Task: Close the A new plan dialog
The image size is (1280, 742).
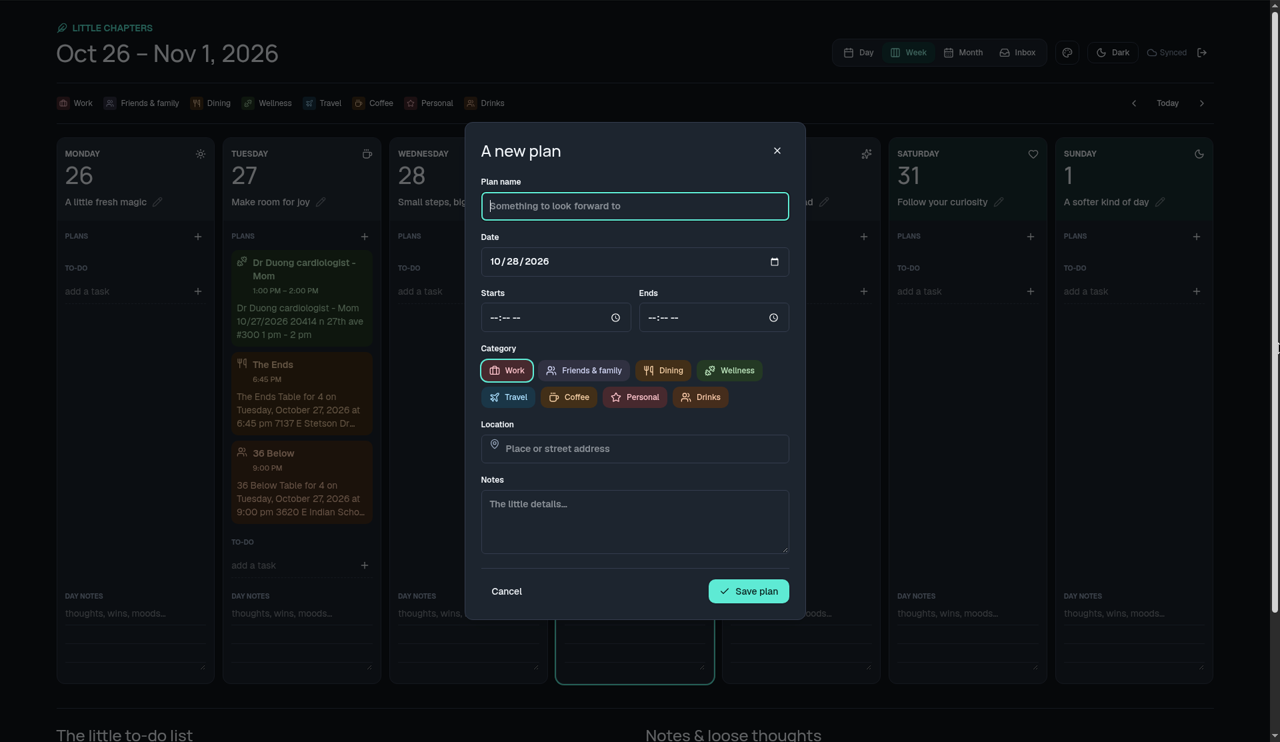Action: click(777, 151)
